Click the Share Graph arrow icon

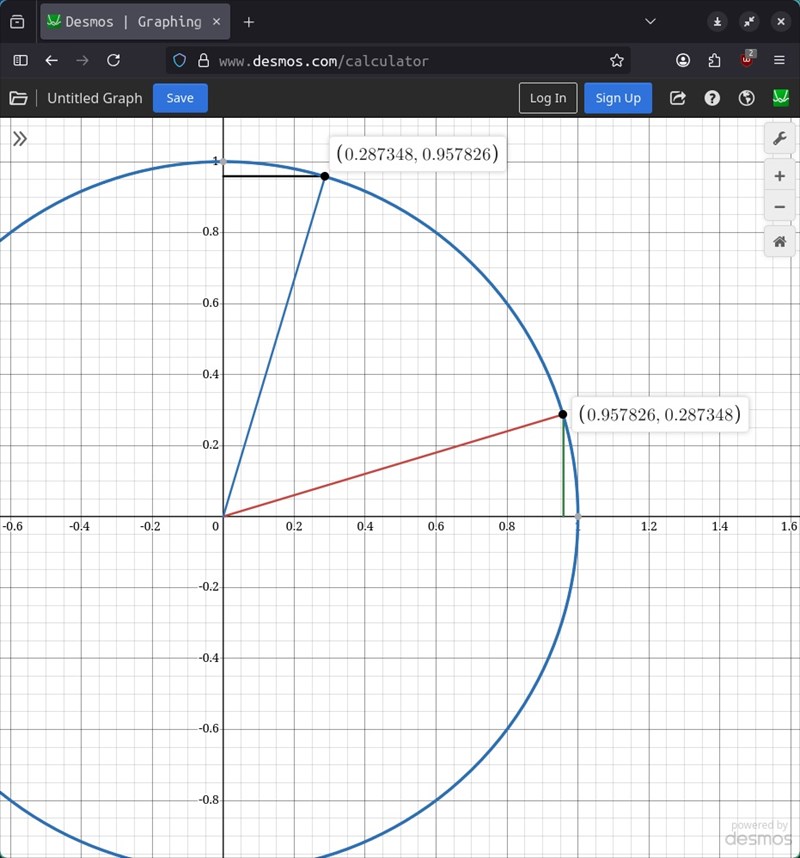click(x=678, y=98)
